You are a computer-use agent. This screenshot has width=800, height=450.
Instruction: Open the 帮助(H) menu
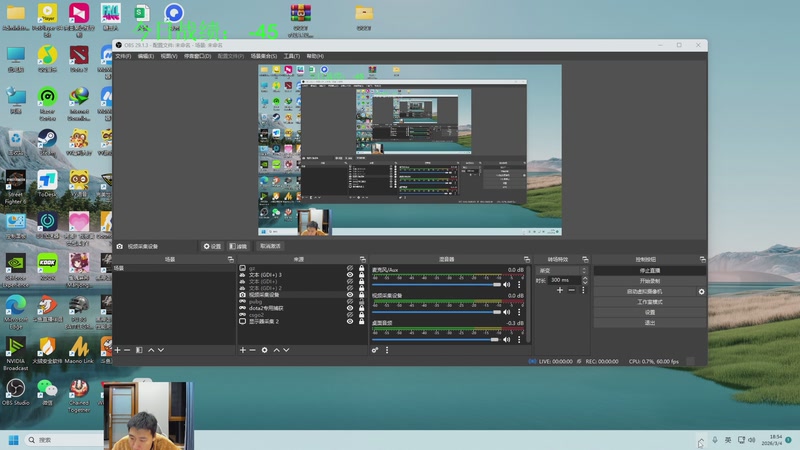pyautogui.click(x=315, y=56)
